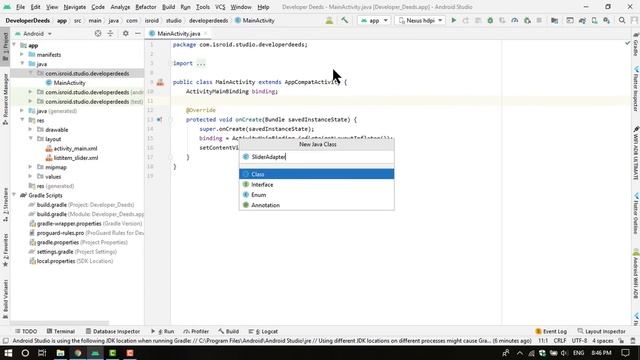Choose Annotation in the New Java Class popup
Screen dimensions: 640x360
pos(317,205)
